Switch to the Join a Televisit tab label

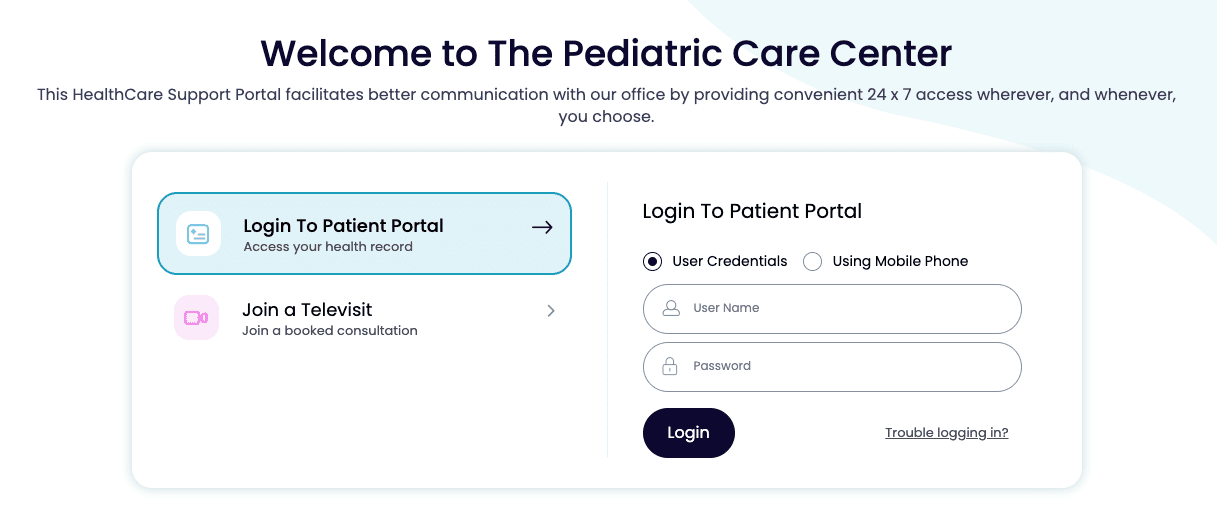click(x=307, y=310)
